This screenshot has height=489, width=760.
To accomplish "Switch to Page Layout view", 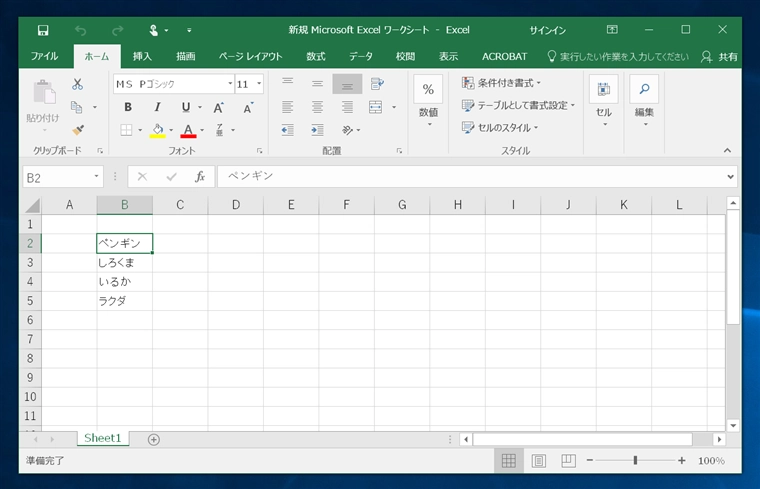I will point(538,460).
